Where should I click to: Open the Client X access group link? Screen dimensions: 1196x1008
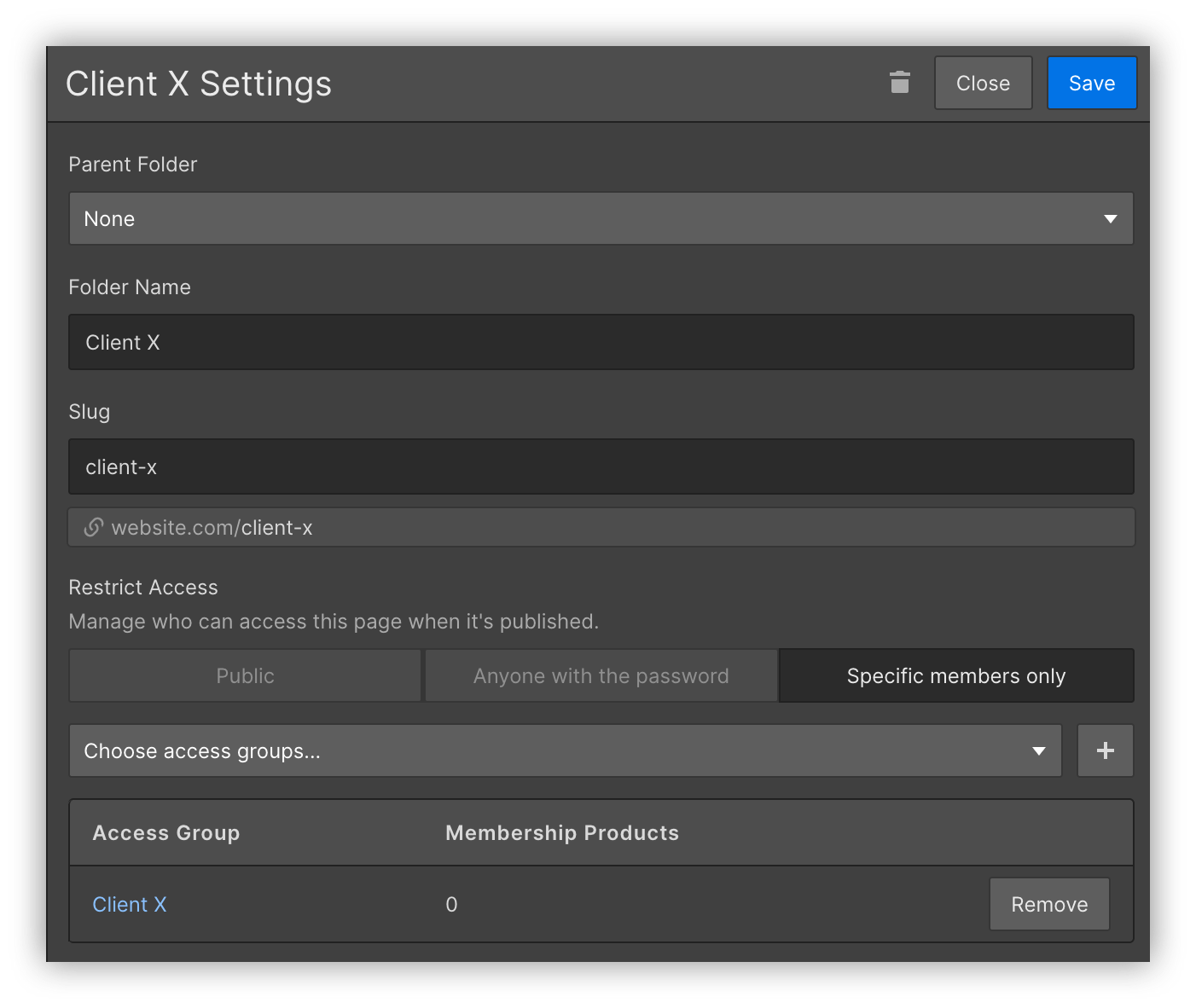pyautogui.click(x=130, y=905)
